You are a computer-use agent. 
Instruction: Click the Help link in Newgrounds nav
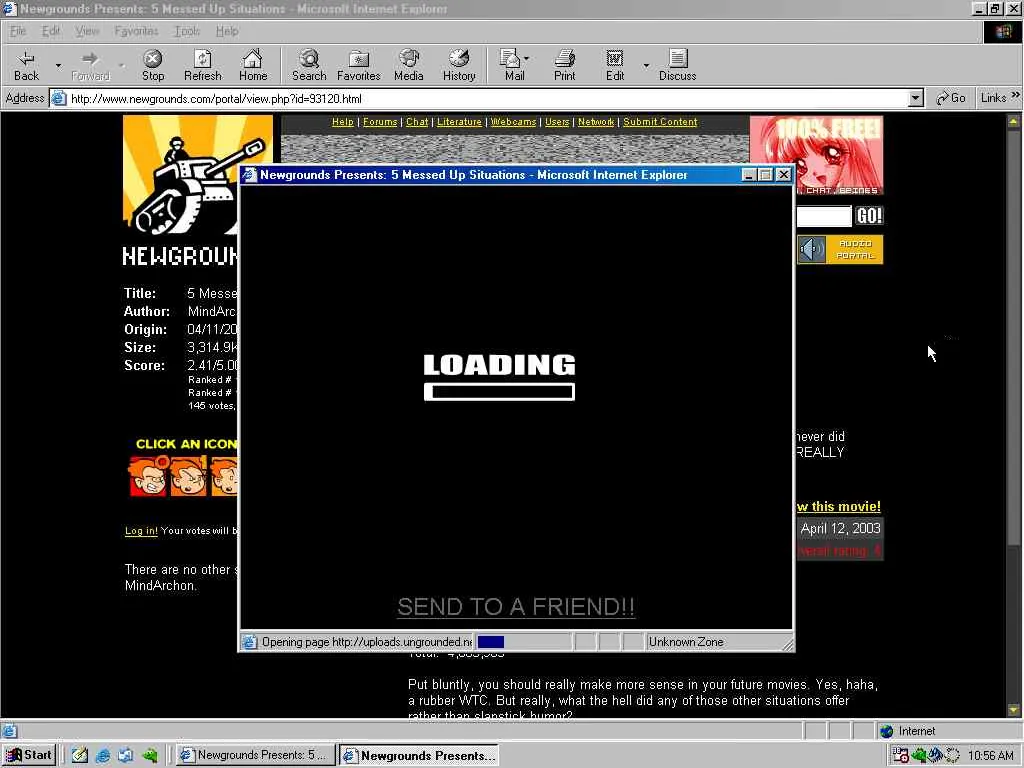click(342, 122)
